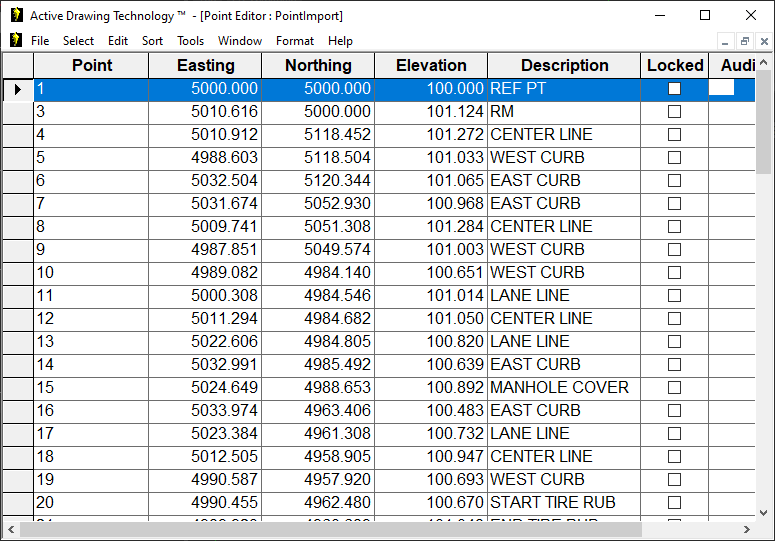Open the File menu
The image size is (775, 541).
click(40, 41)
